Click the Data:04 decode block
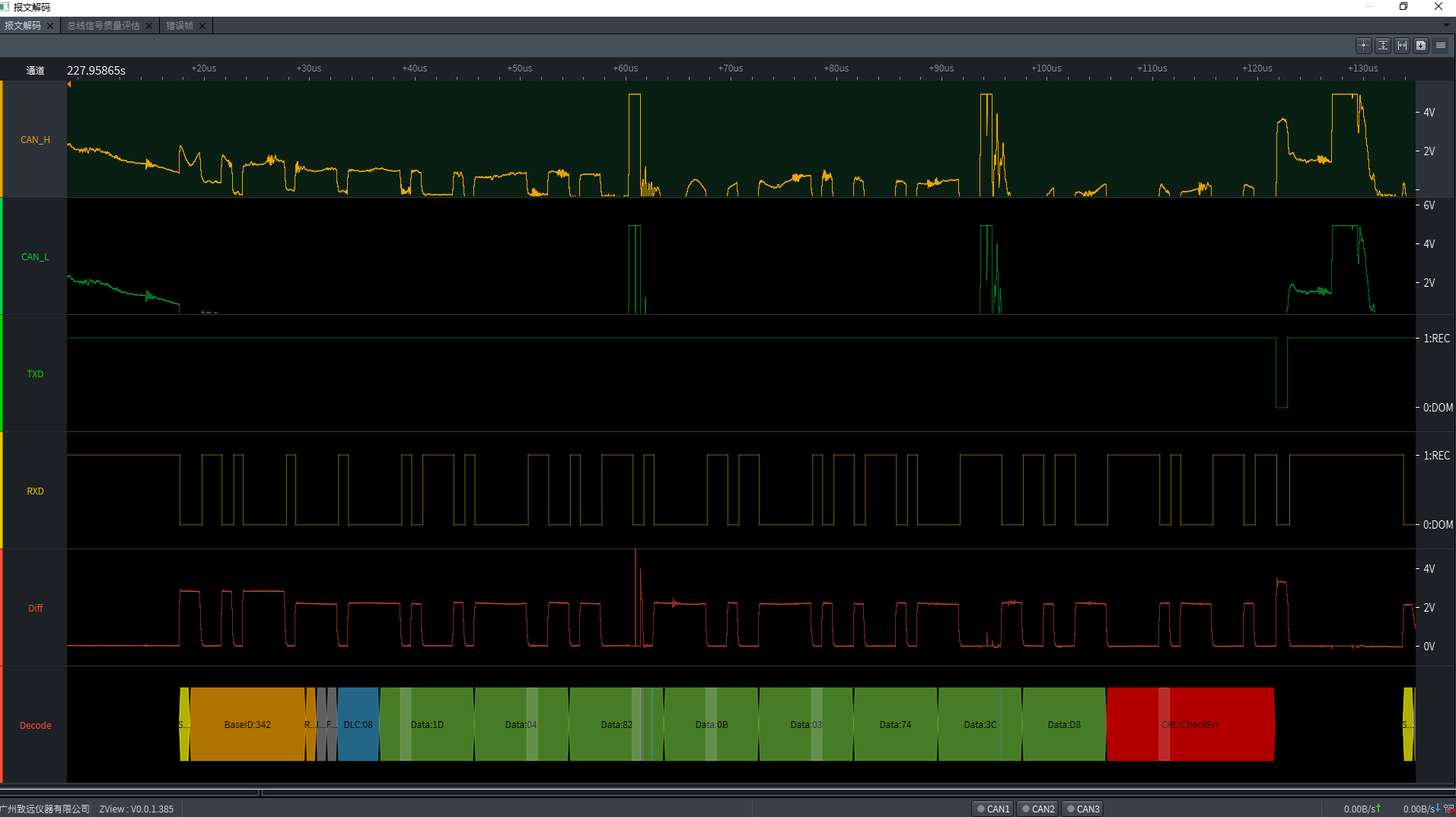 click(521, 724)
